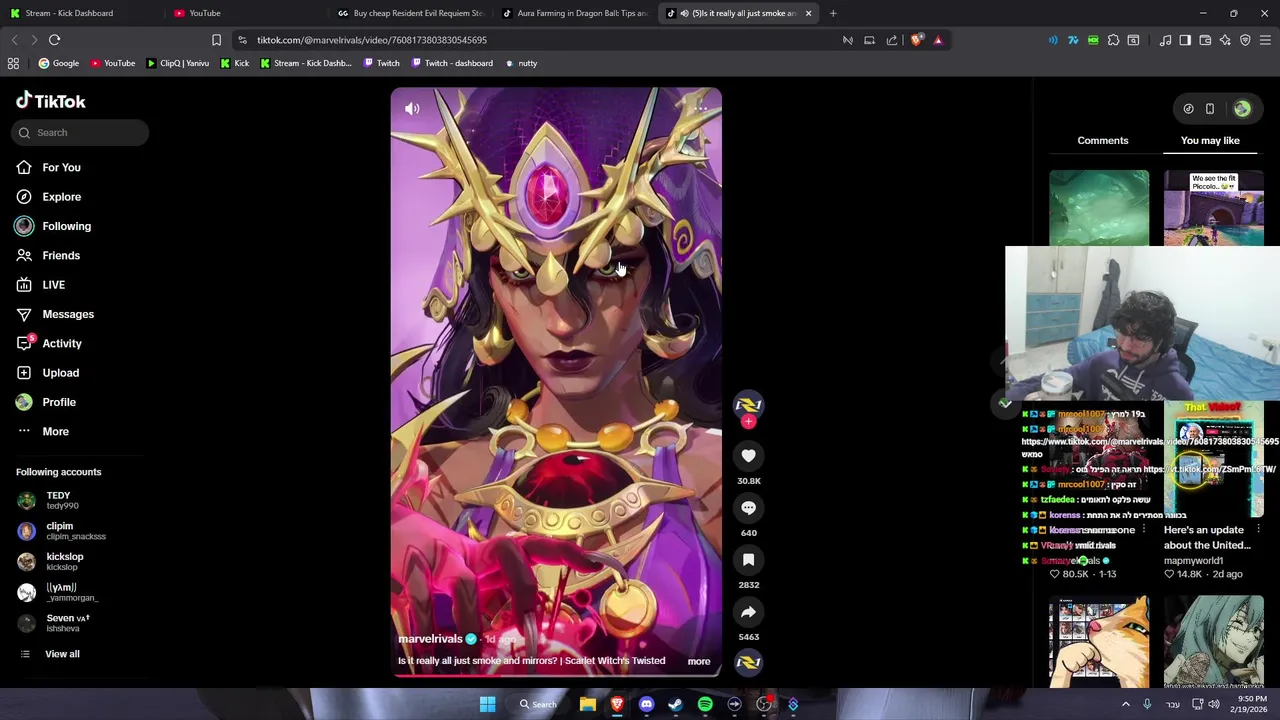The height and width of the screenshot is (720, 1280).
Task: Go to Profile in the sidebar
Action: 59,402
